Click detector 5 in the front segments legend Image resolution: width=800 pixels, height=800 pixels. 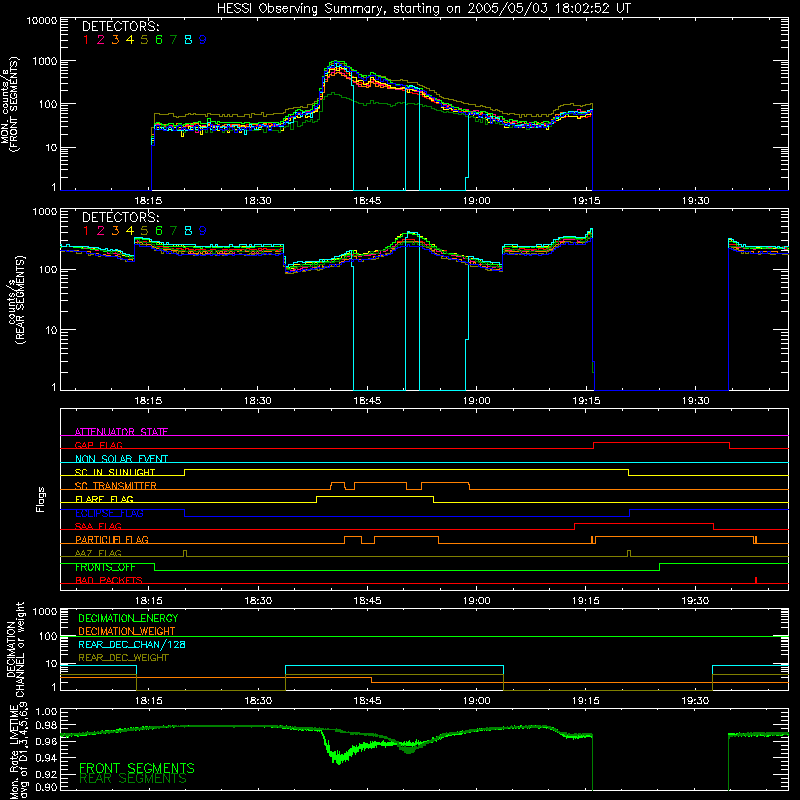point(144,40)
